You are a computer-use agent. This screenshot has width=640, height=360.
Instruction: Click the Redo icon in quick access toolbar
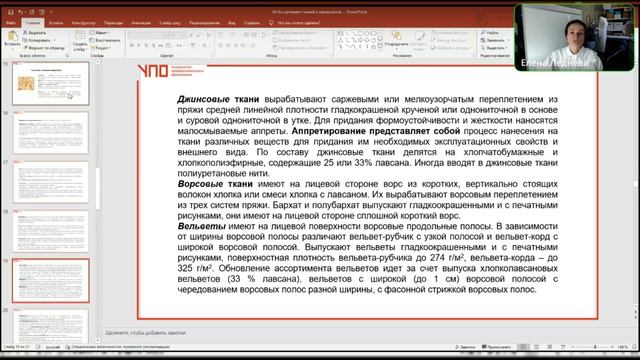click(31, 12)
